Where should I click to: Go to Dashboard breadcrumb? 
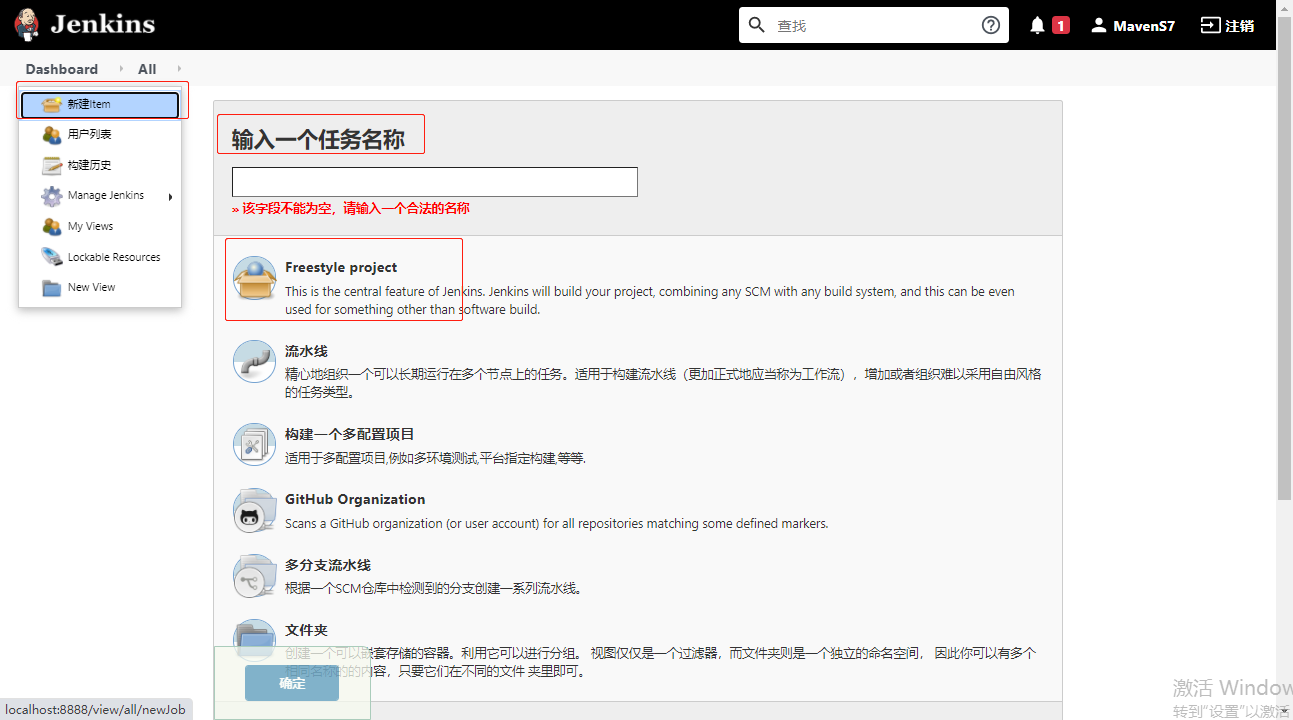62,69
